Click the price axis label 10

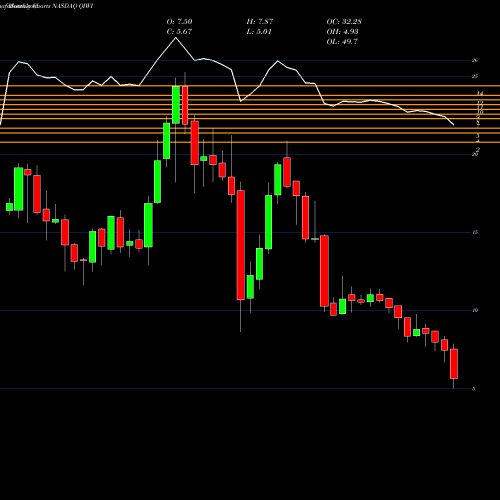pyautogui.click(x=475, y=310)
